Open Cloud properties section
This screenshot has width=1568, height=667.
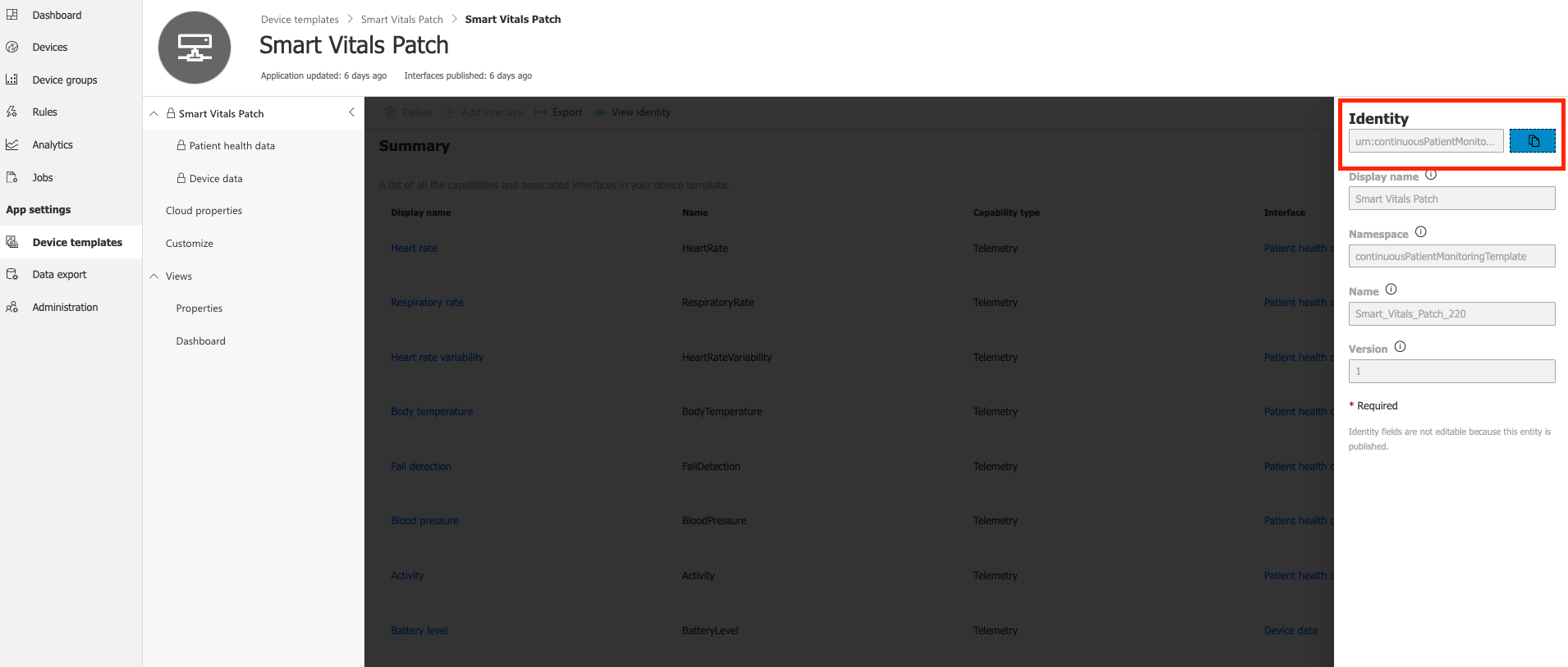204,211
